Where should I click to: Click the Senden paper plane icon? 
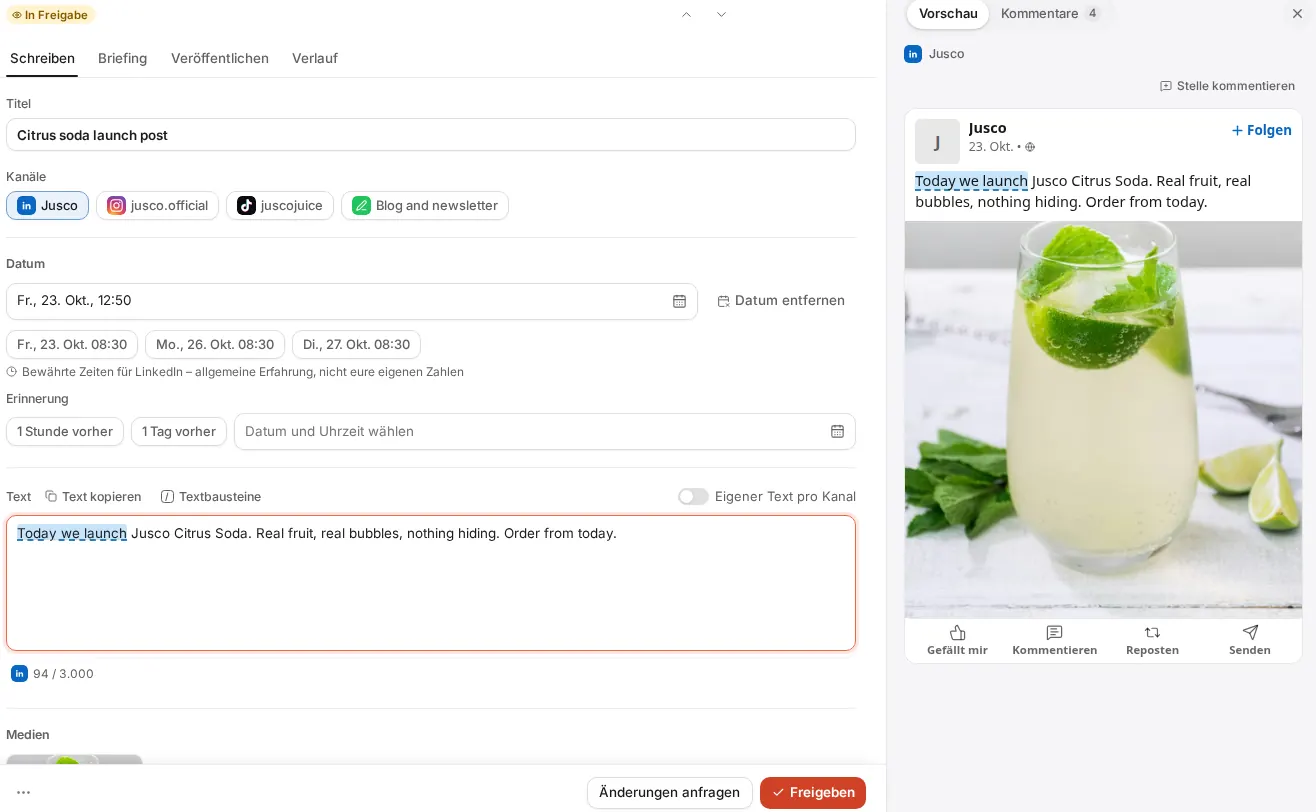point(1250,632)
